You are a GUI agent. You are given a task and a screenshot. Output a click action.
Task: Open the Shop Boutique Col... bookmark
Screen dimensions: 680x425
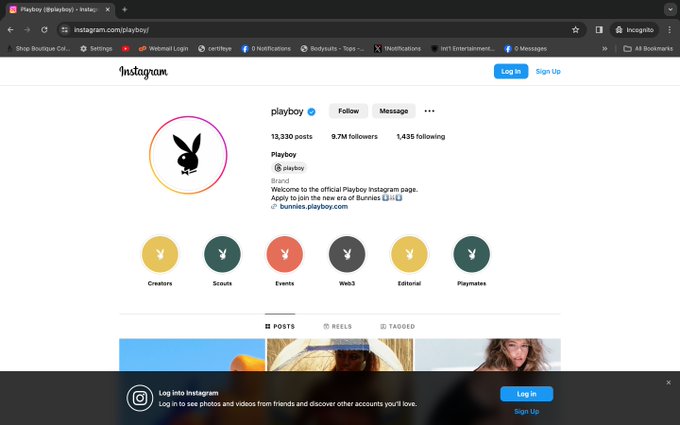click(38, 49)
